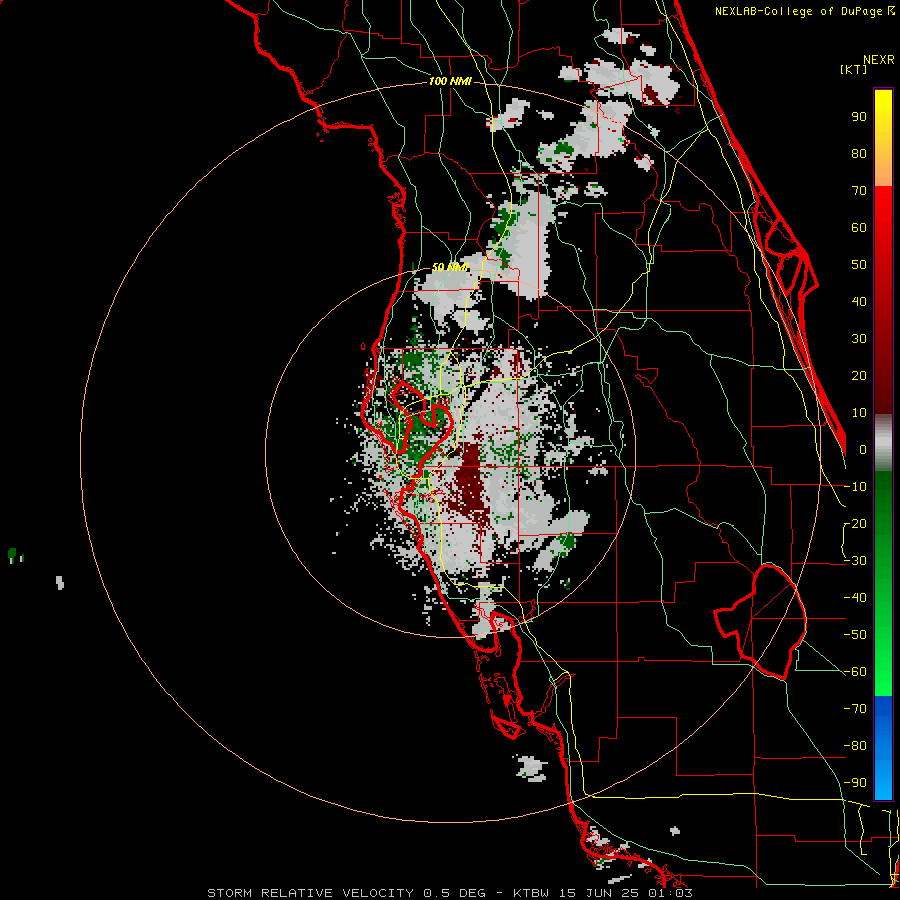The width and height of the screenshot is (900, 900).
Task: Click the positive "50" scale value
Action: 859,265
